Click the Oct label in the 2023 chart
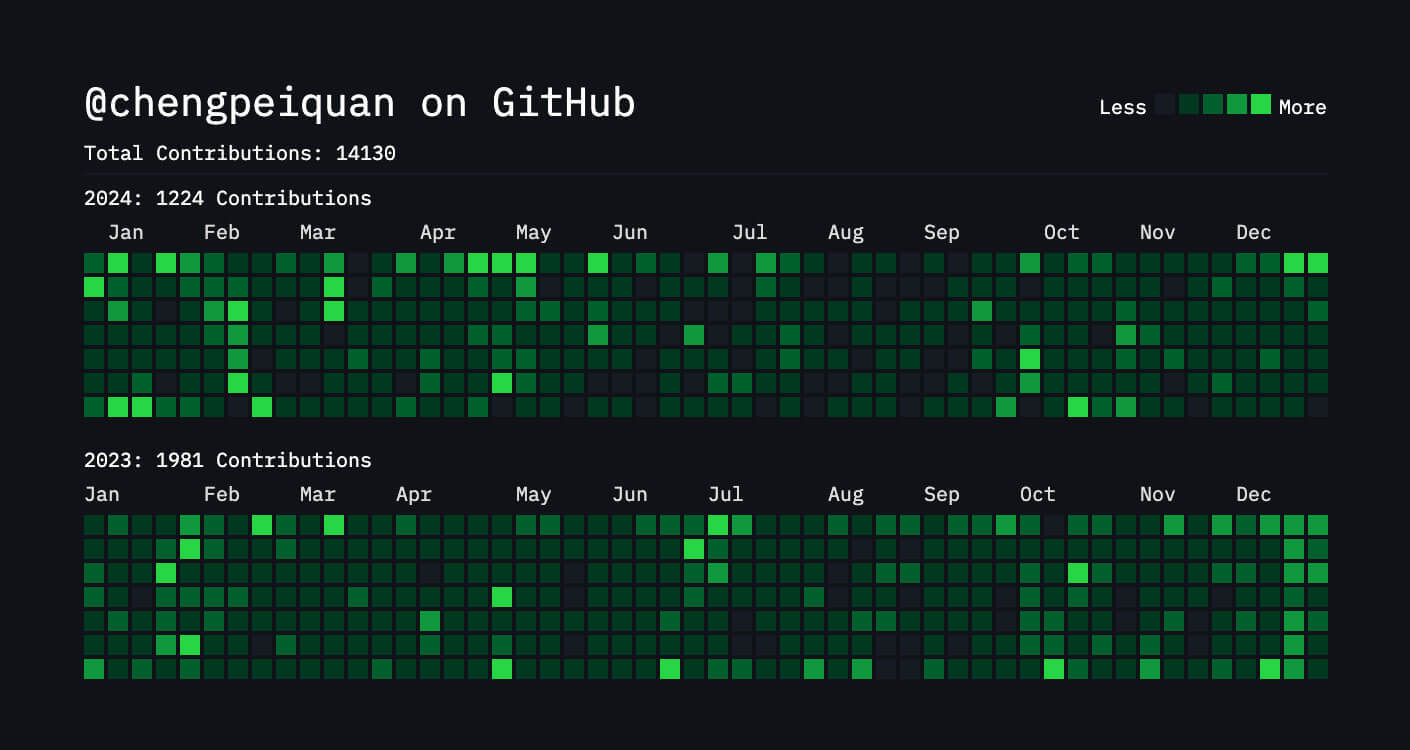The width and height of the screenshot is (1410, 750). pos(1038,494)
